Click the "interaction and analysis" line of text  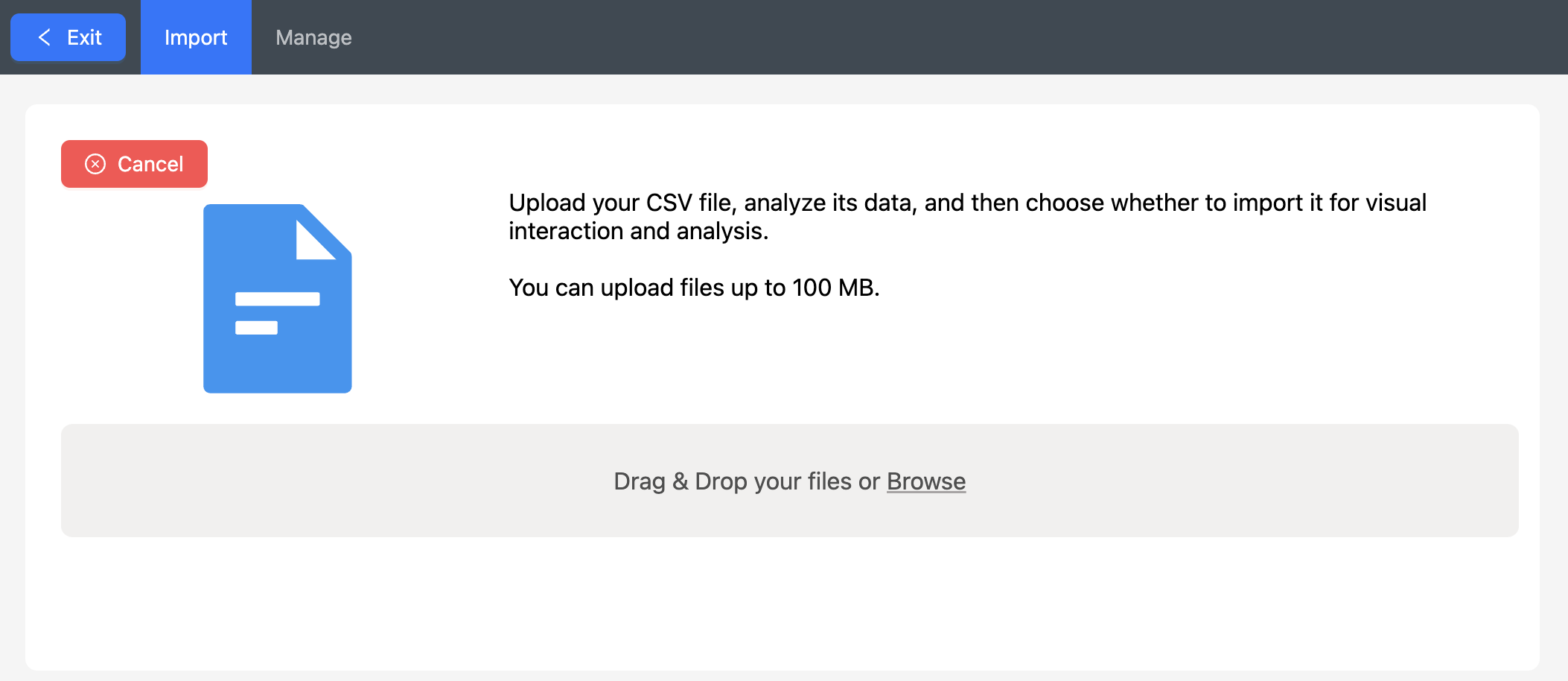click(638, 231)
